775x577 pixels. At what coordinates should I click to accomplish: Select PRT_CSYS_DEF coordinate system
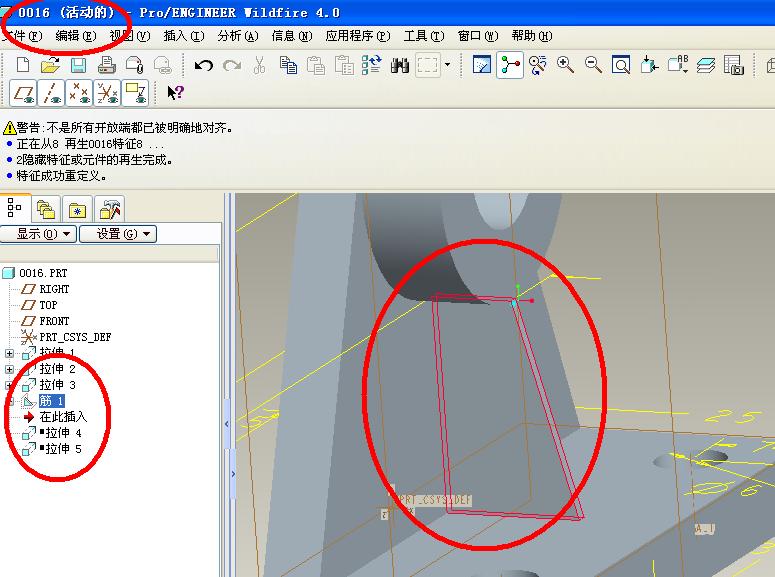tap(75, 337)
